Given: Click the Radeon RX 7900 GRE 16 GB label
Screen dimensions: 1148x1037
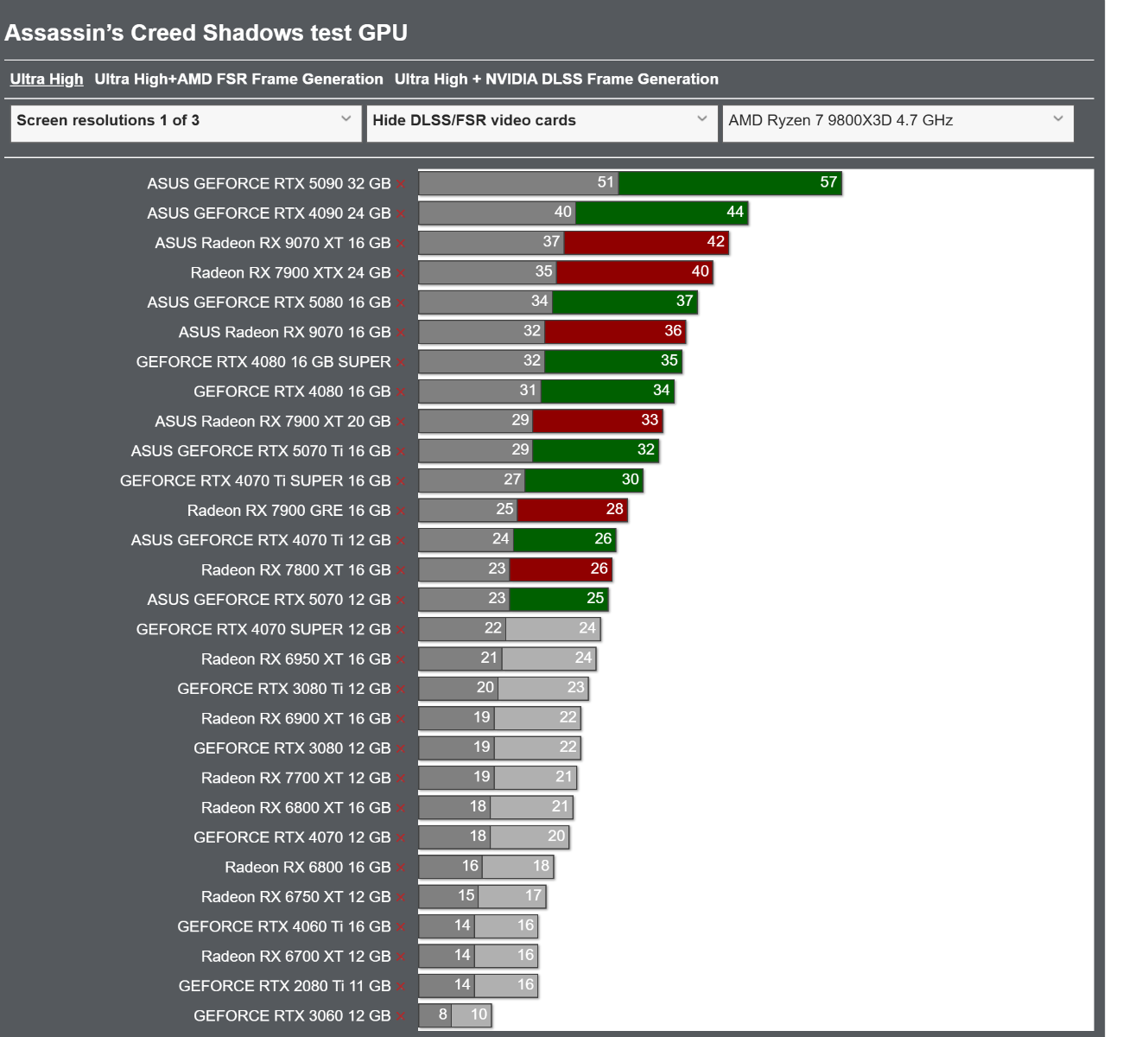Looking at the screenshot, I should (289, 511).
